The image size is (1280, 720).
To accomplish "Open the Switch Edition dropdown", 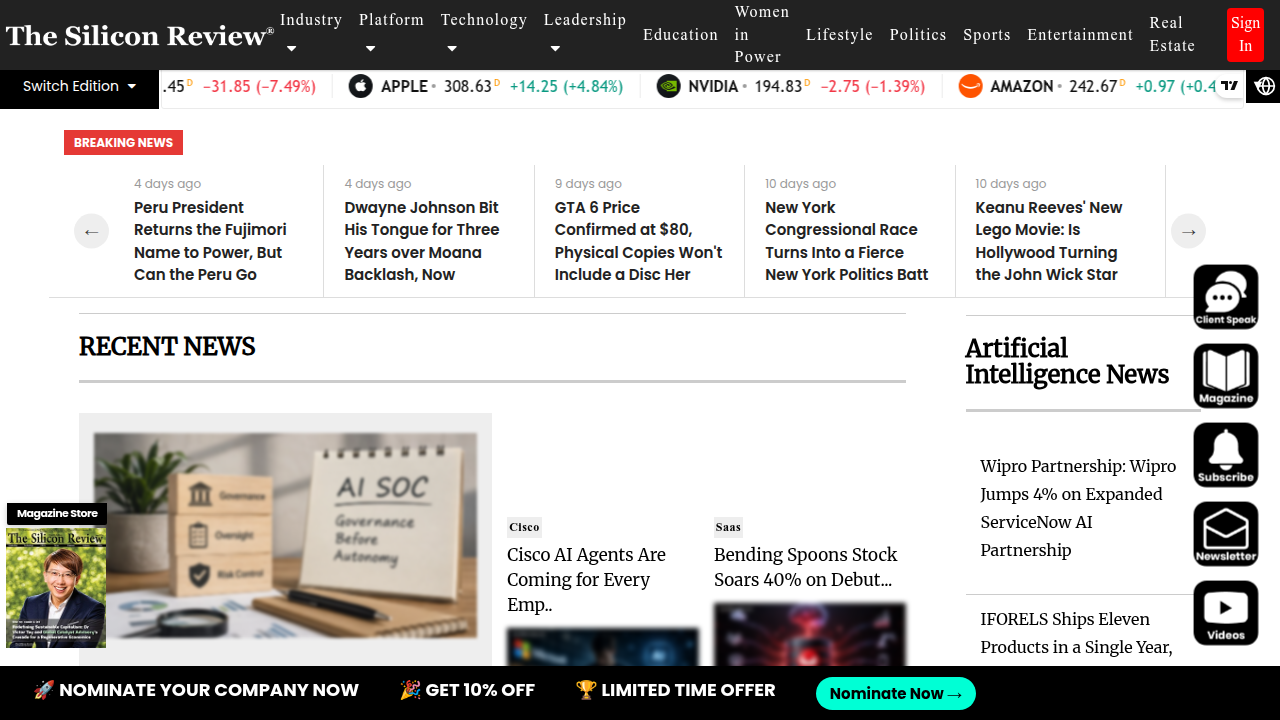I will point(79,86).
